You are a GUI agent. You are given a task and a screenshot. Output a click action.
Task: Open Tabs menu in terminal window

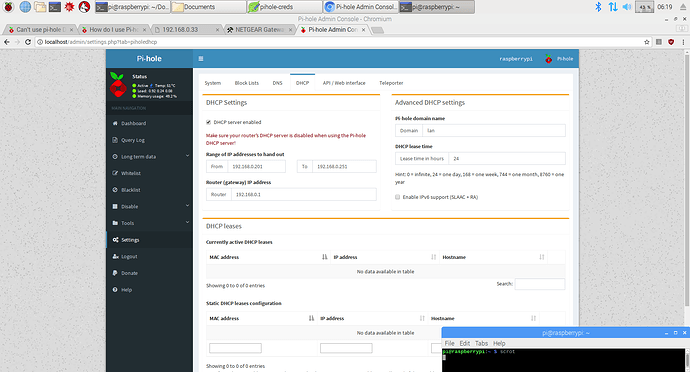(x=481, y=343)
